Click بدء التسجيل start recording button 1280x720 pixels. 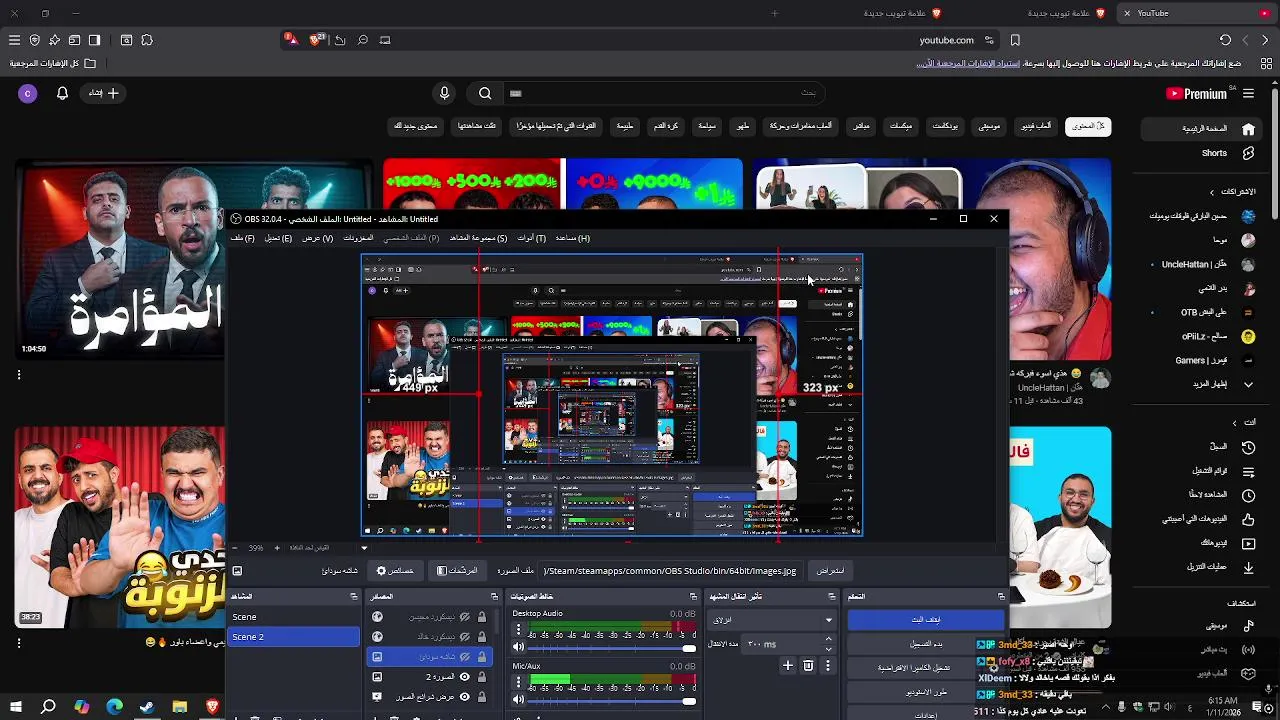[926, 644]
